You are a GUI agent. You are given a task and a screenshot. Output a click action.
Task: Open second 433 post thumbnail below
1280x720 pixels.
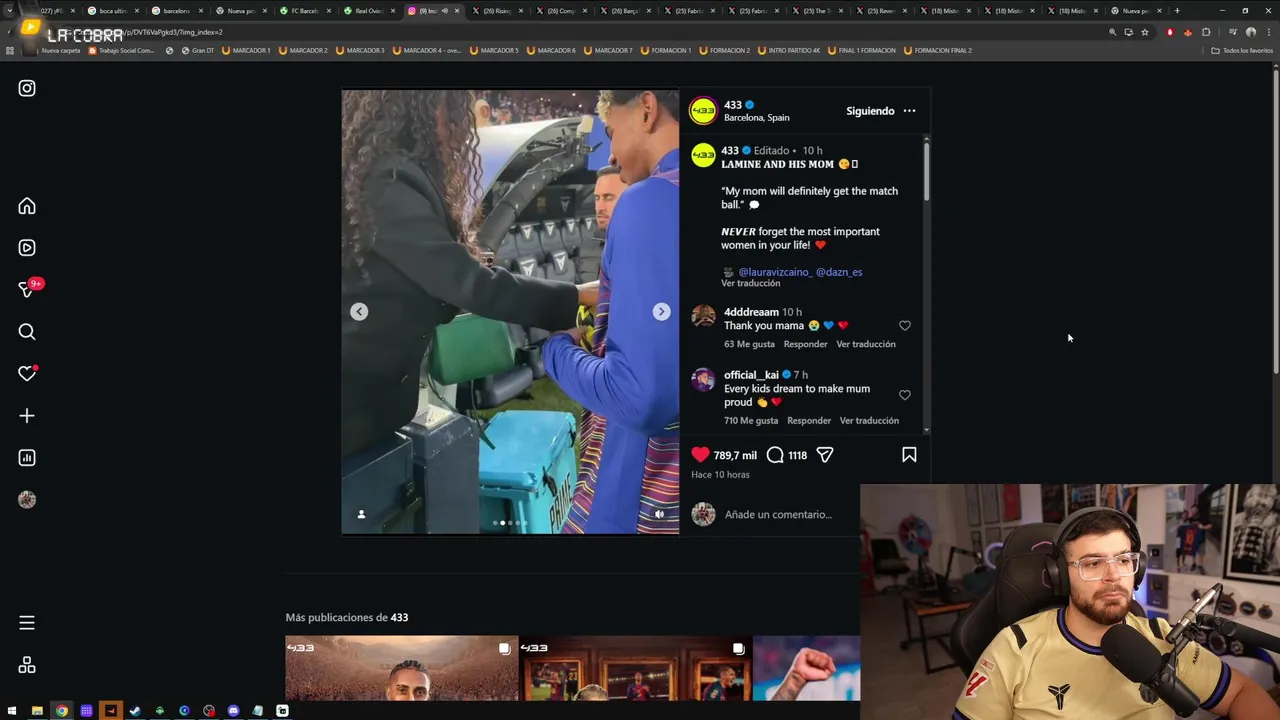(x=635, y=668)
